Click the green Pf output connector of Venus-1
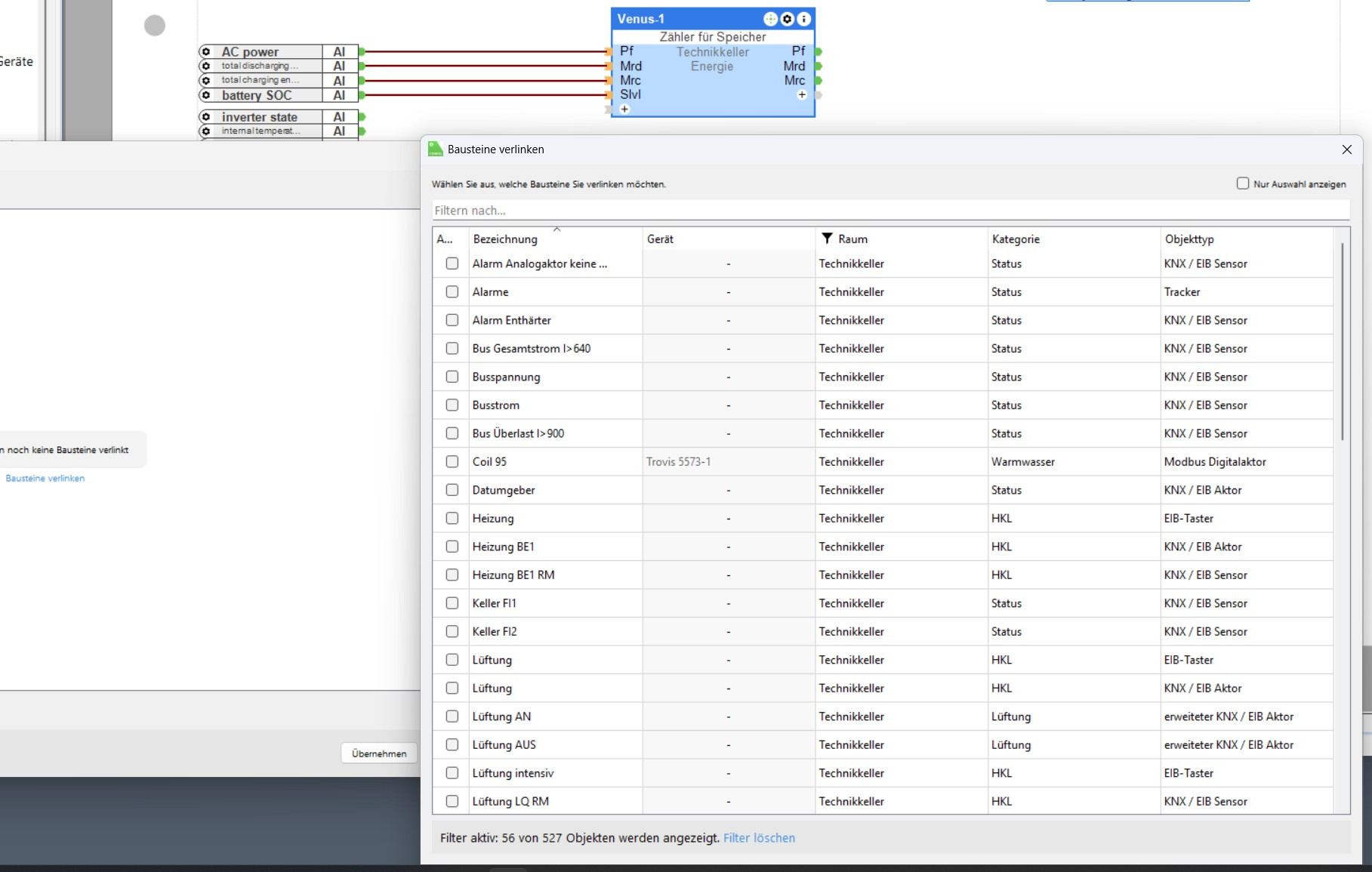This screenshot has height=872, width=1372. click(x=819, y=51)
